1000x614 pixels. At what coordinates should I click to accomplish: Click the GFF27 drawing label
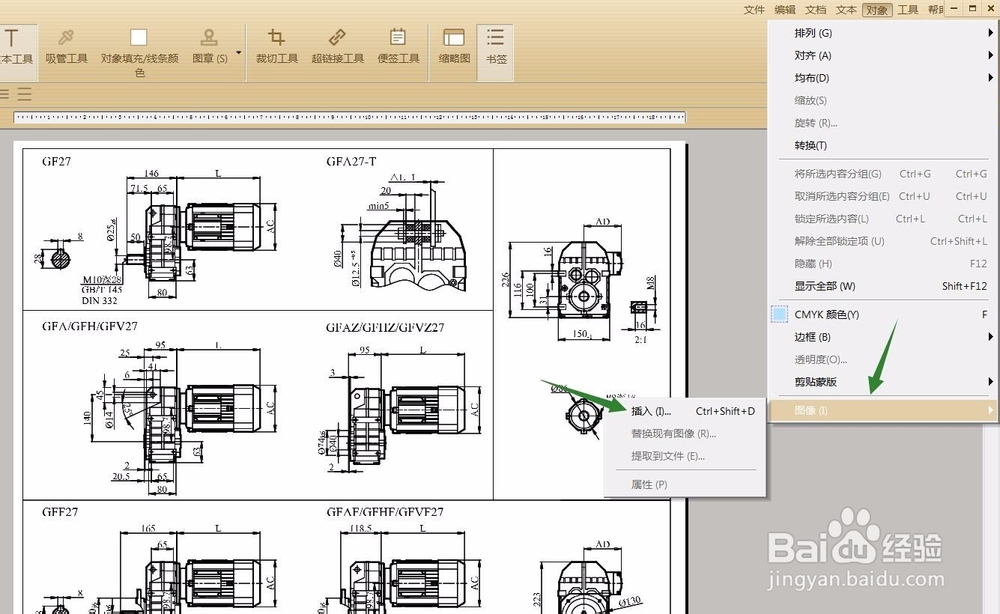point(59,511)
